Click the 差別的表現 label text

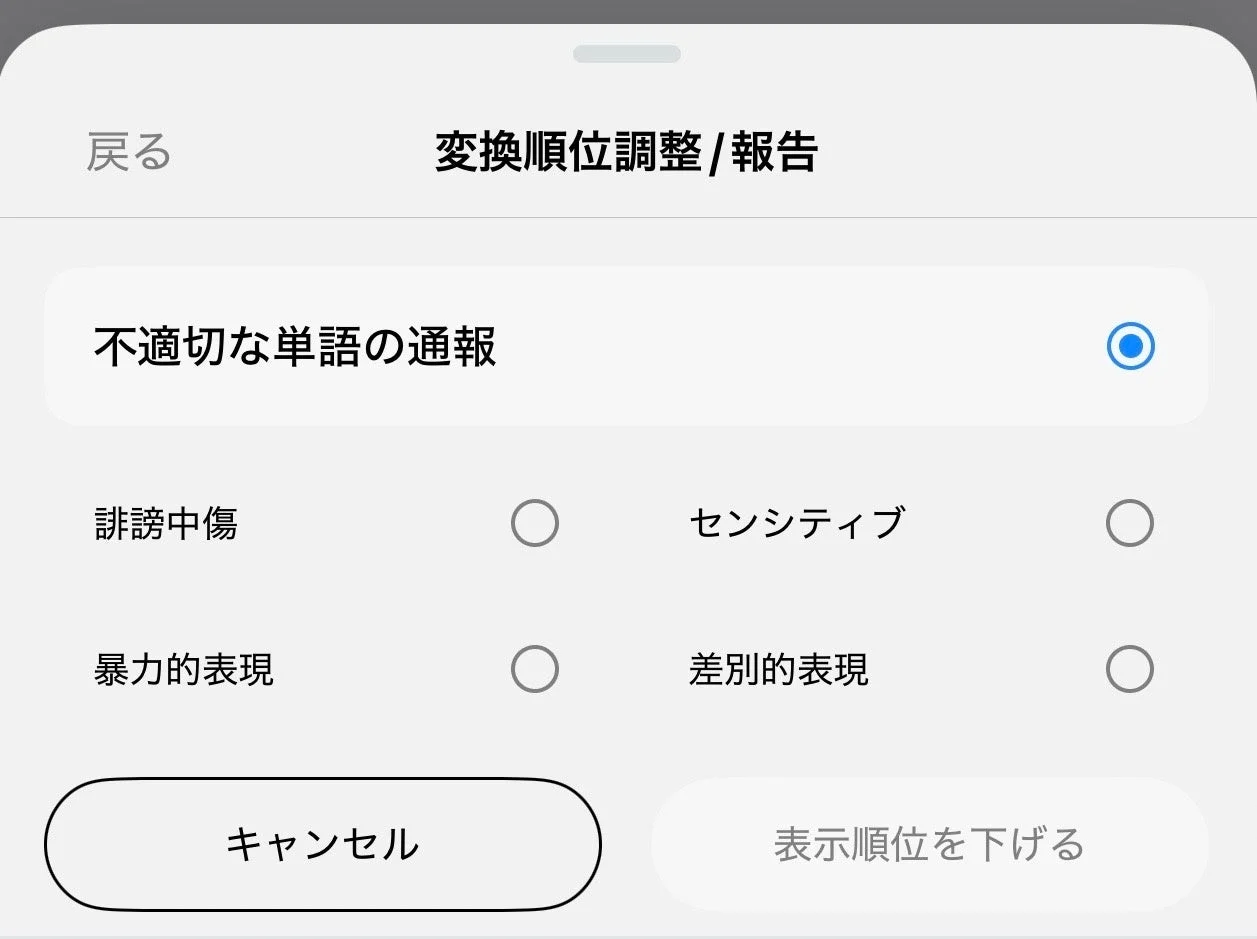click(x=778, y=669)
